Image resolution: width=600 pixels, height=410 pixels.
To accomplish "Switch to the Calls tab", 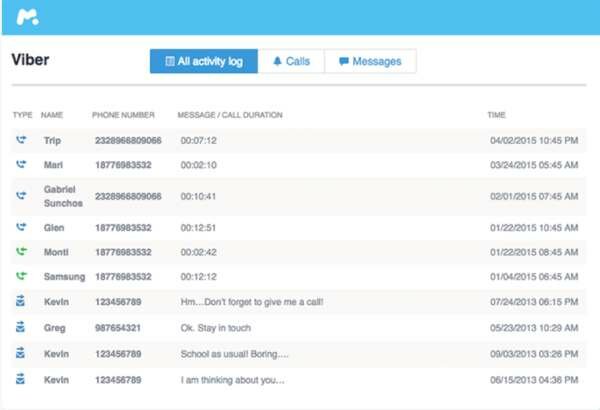I will pyautogui.click(x=291, y=61).
